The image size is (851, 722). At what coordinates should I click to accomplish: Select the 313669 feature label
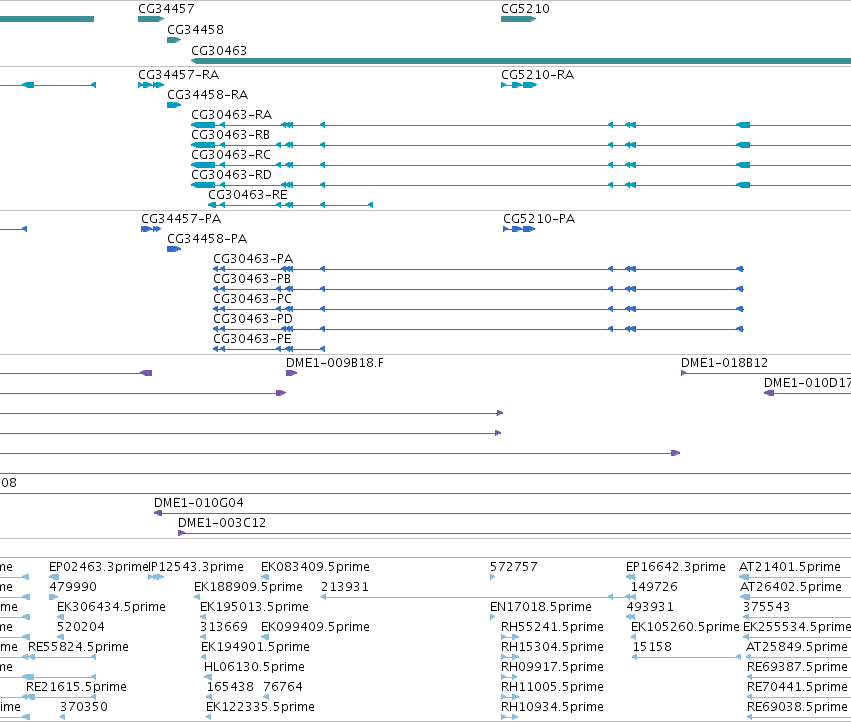tap(224, 628)
